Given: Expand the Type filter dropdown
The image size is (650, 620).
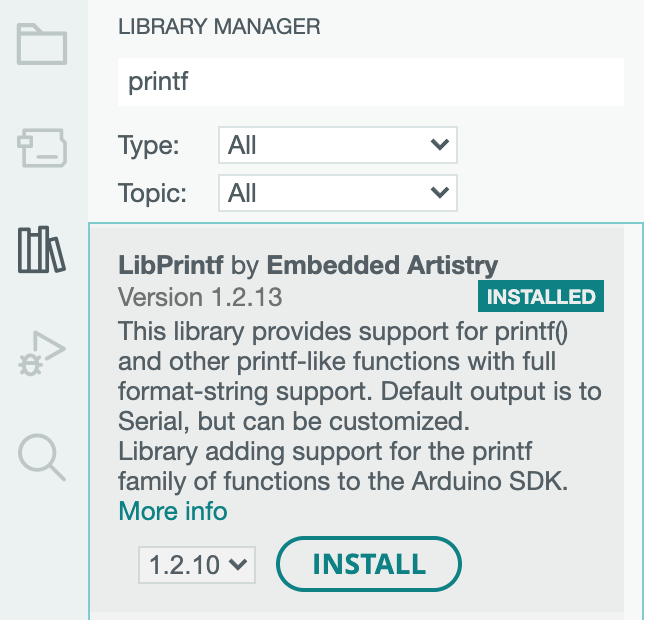Looking at the screenshot, I should coord(337,145).
